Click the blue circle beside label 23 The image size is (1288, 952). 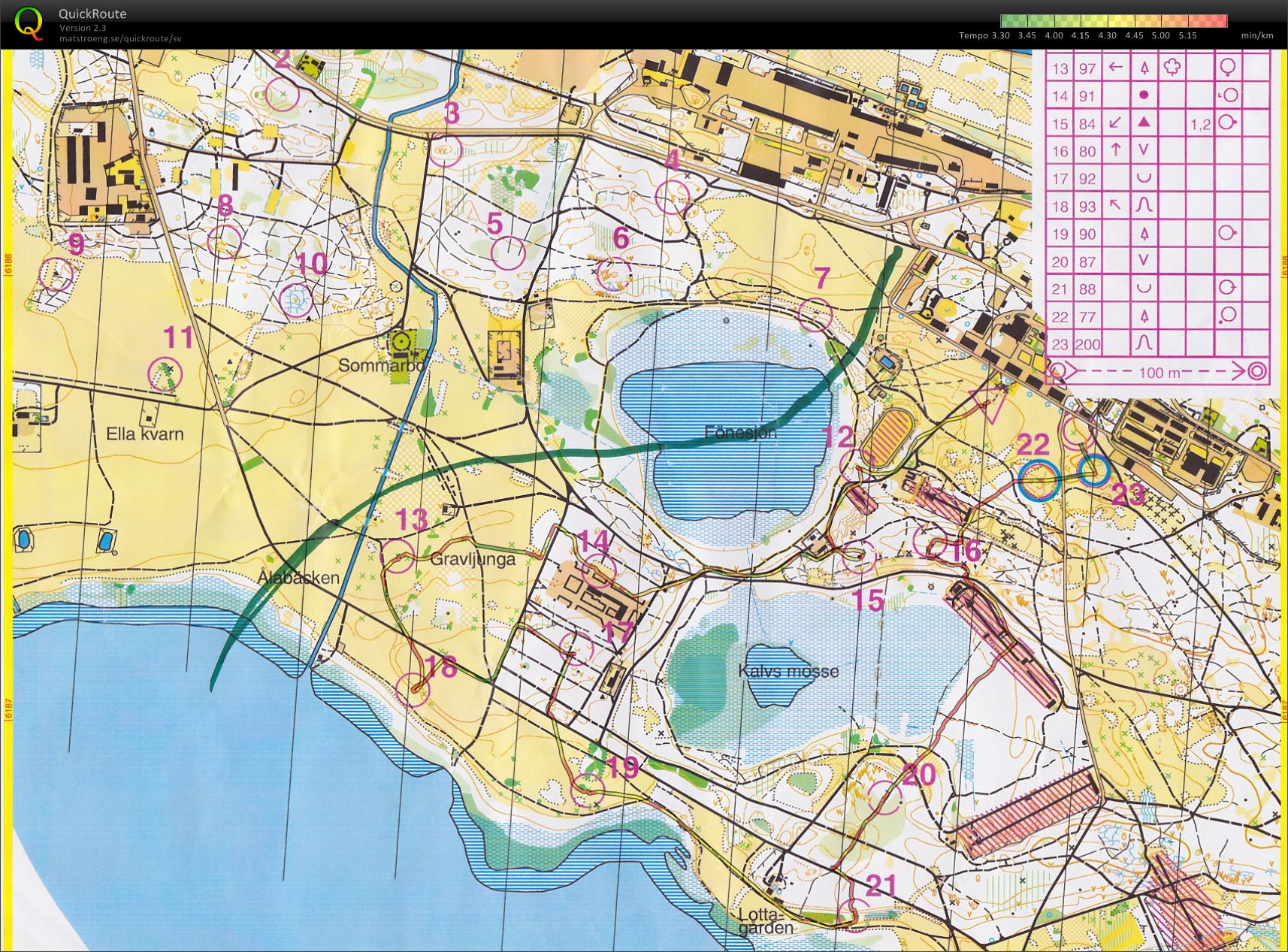[x=1093, y=470]
